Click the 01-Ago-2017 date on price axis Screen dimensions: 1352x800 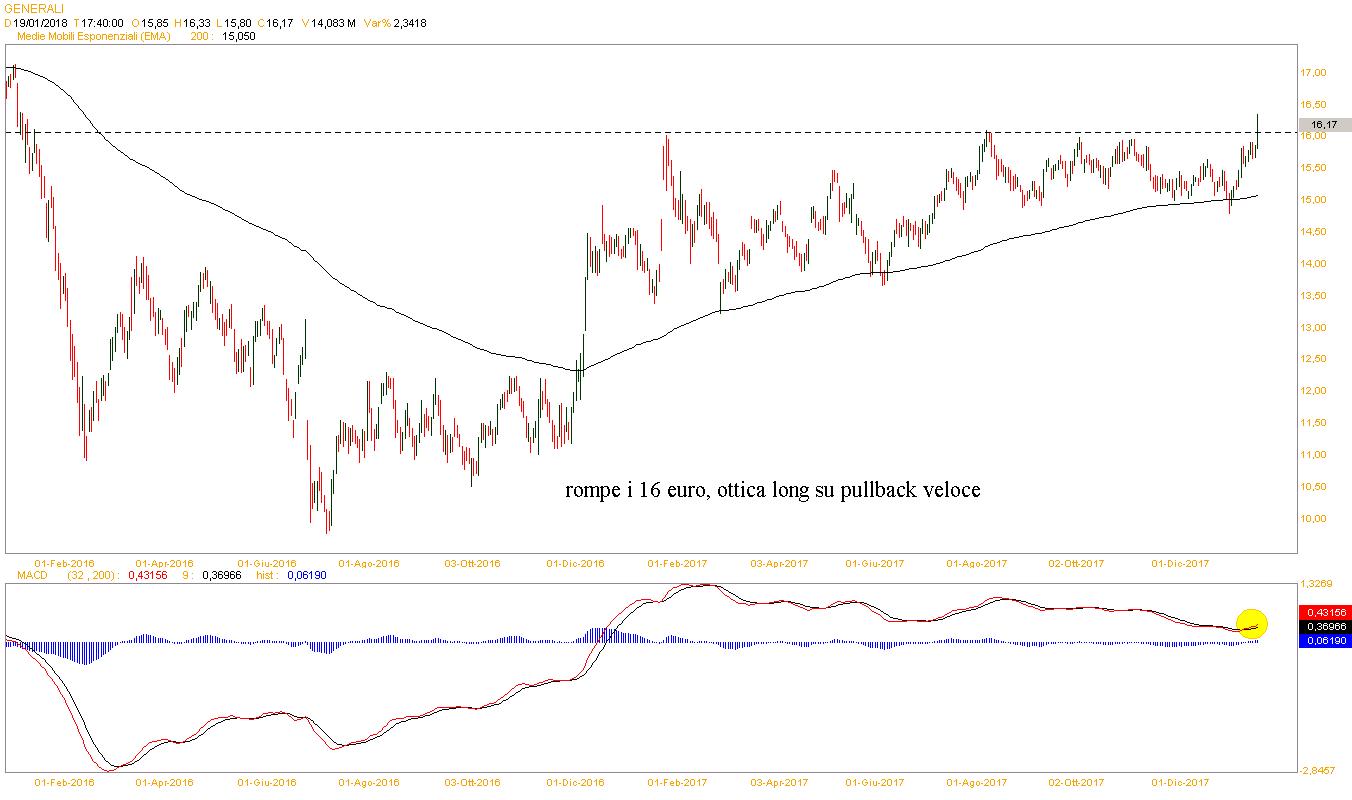976,563
